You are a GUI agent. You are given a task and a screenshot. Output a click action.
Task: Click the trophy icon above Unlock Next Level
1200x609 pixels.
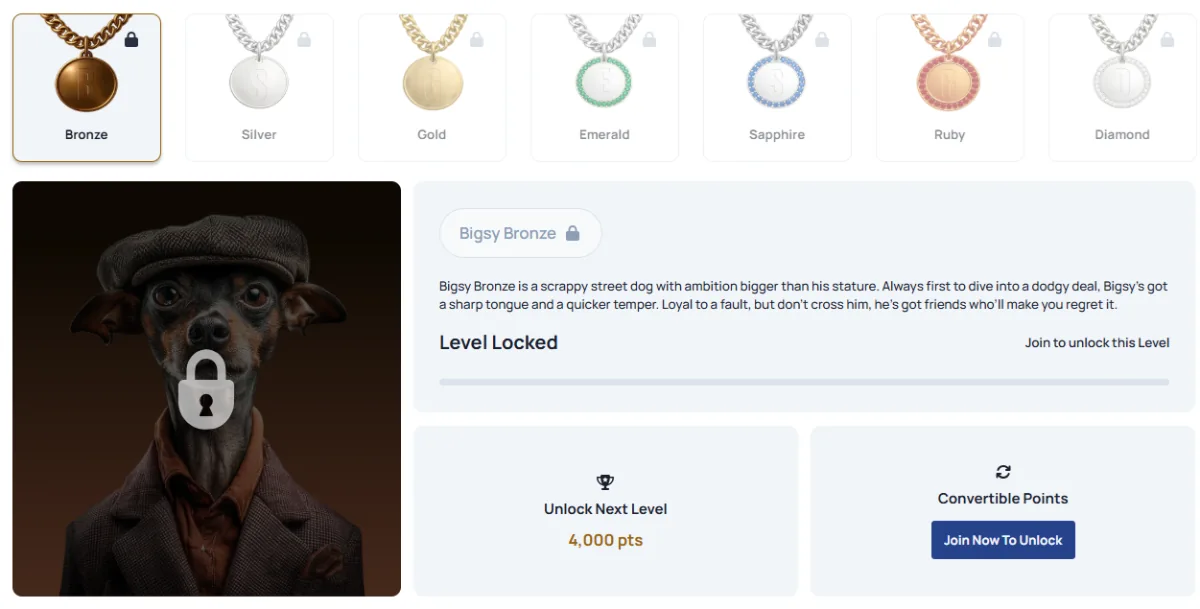(605, 480)
